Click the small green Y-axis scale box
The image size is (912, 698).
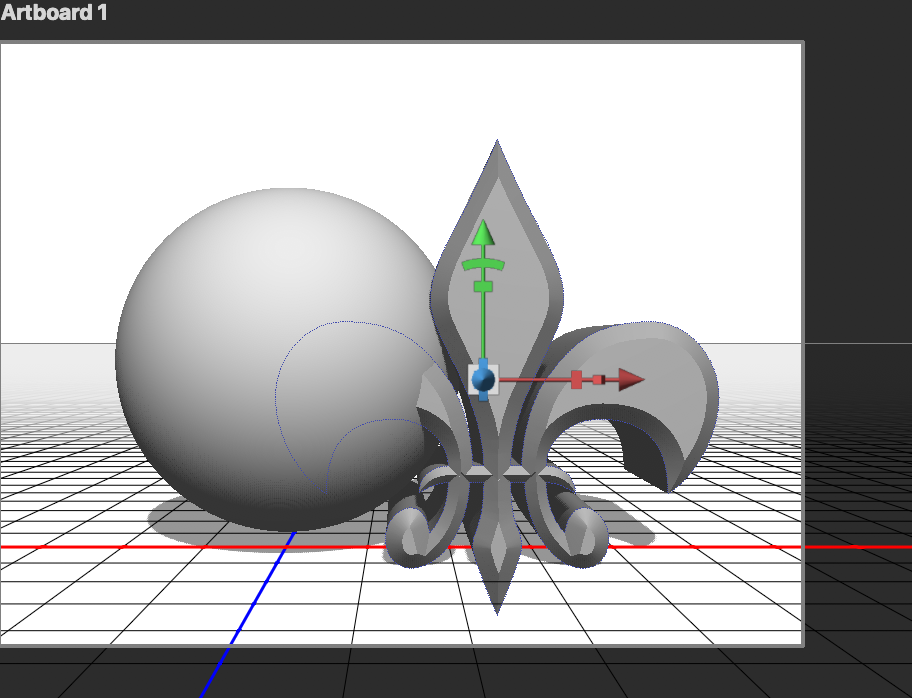[484, 286]
